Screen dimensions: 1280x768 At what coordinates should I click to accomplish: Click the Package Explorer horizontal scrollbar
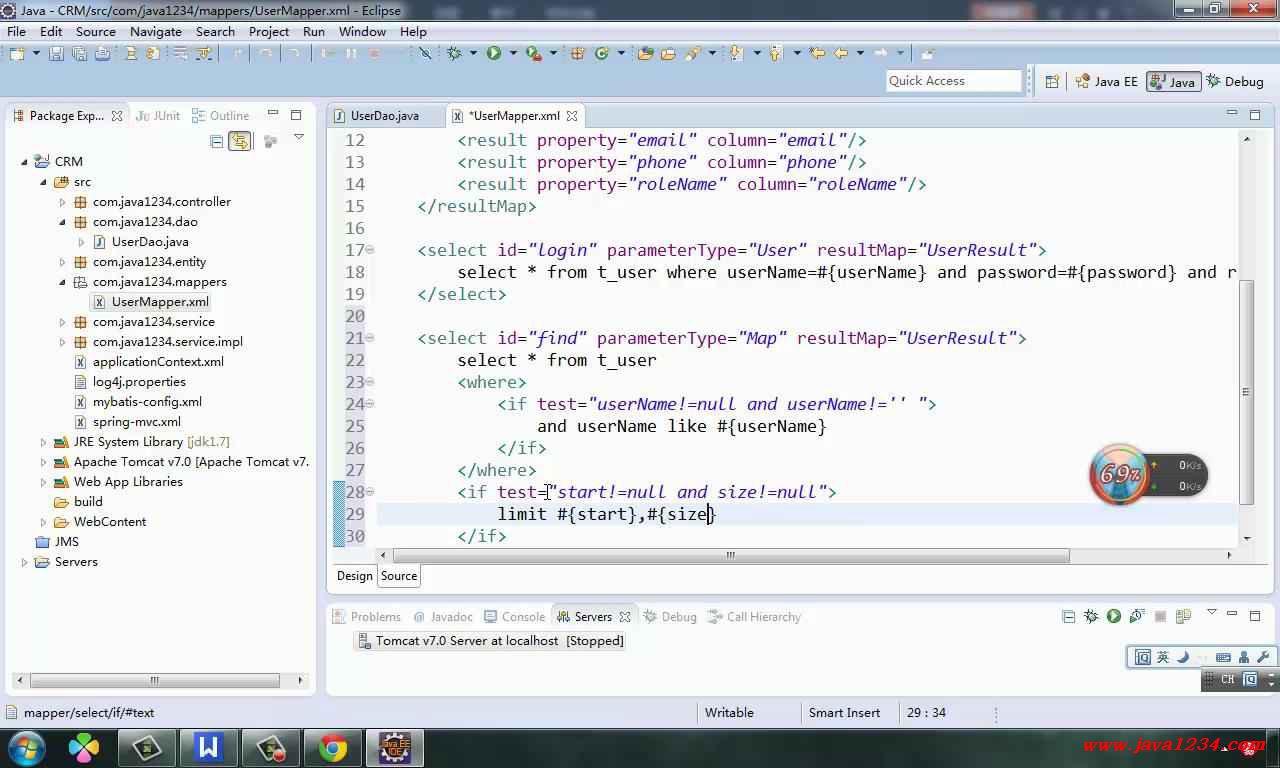155,680
